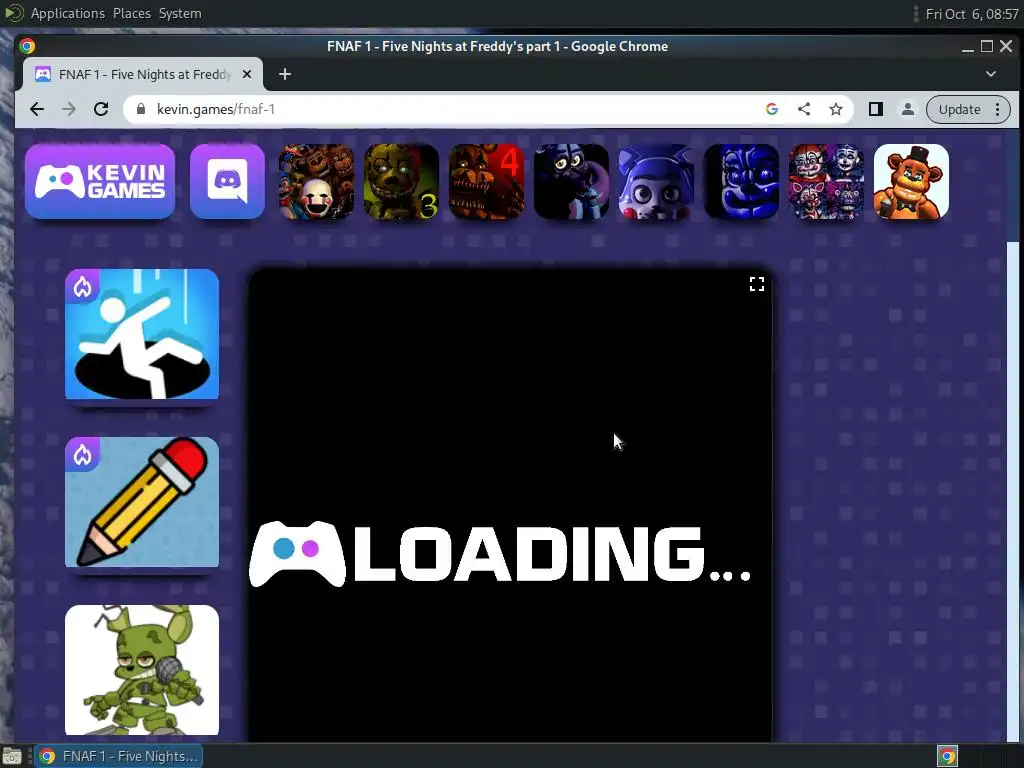
Task: Bookmark this page with the star
Action: (836, 109)
